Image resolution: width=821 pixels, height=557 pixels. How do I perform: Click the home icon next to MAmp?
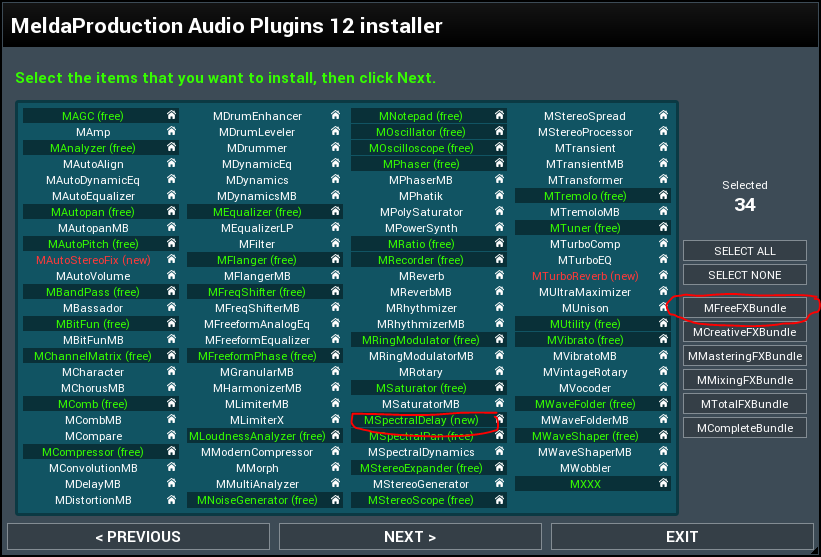pyautogui.click(x=171, y=131)
